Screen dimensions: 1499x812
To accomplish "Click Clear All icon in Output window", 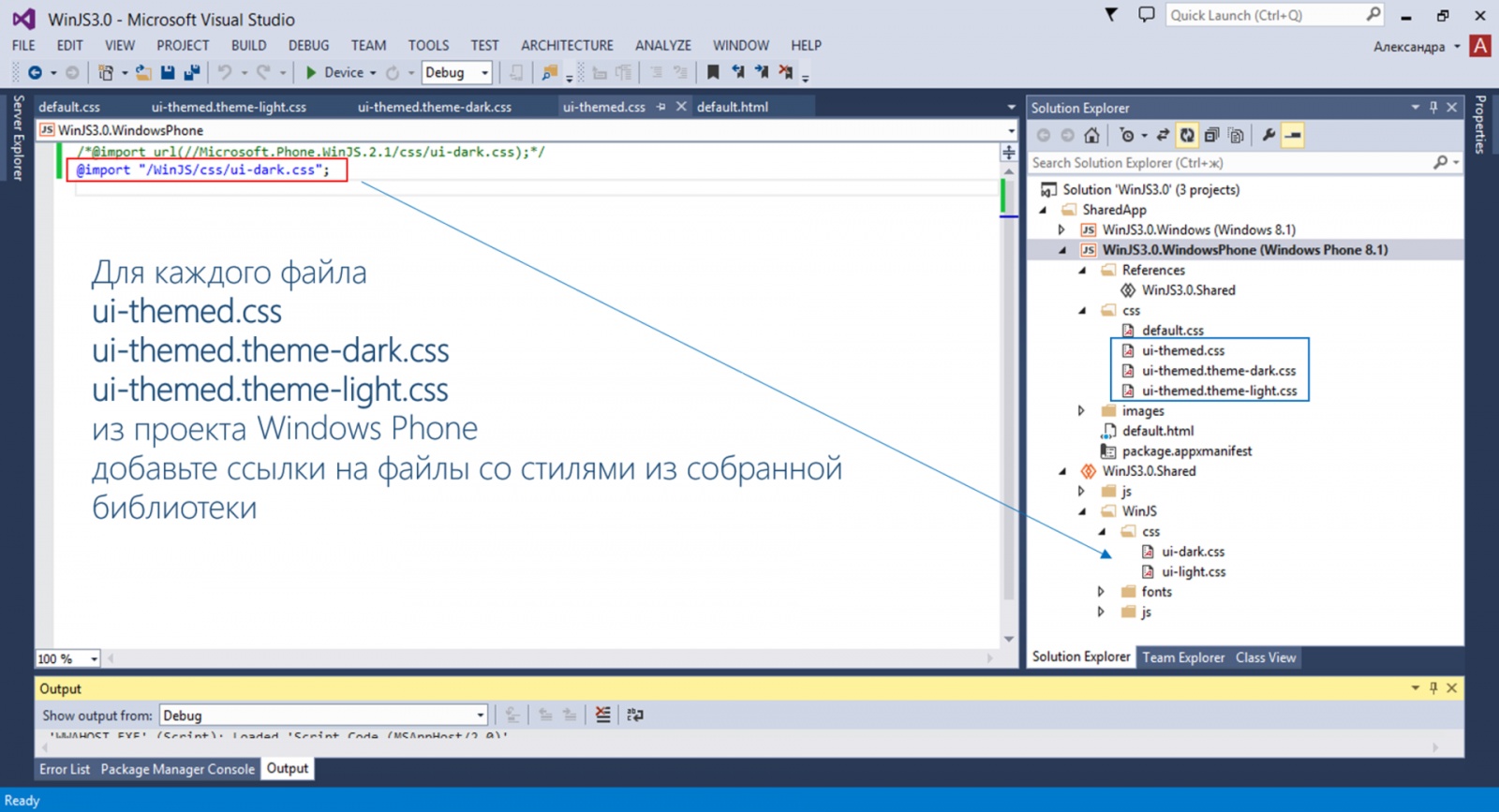I will (x=602, y=715).
